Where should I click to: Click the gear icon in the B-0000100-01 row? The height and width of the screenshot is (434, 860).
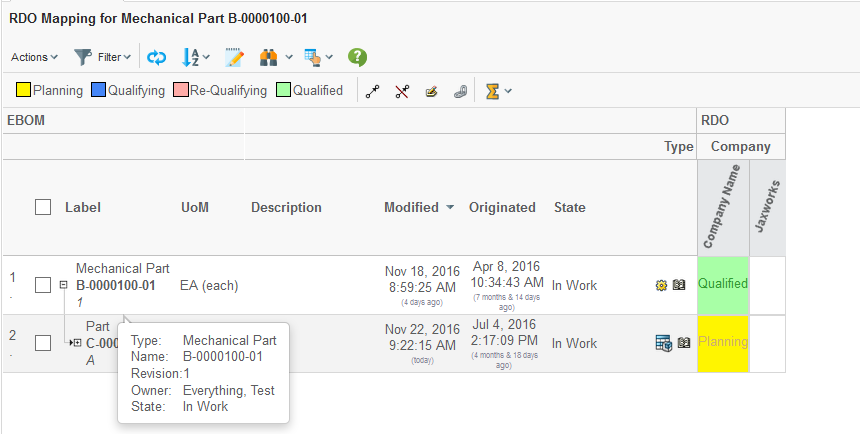coord(661,285)
